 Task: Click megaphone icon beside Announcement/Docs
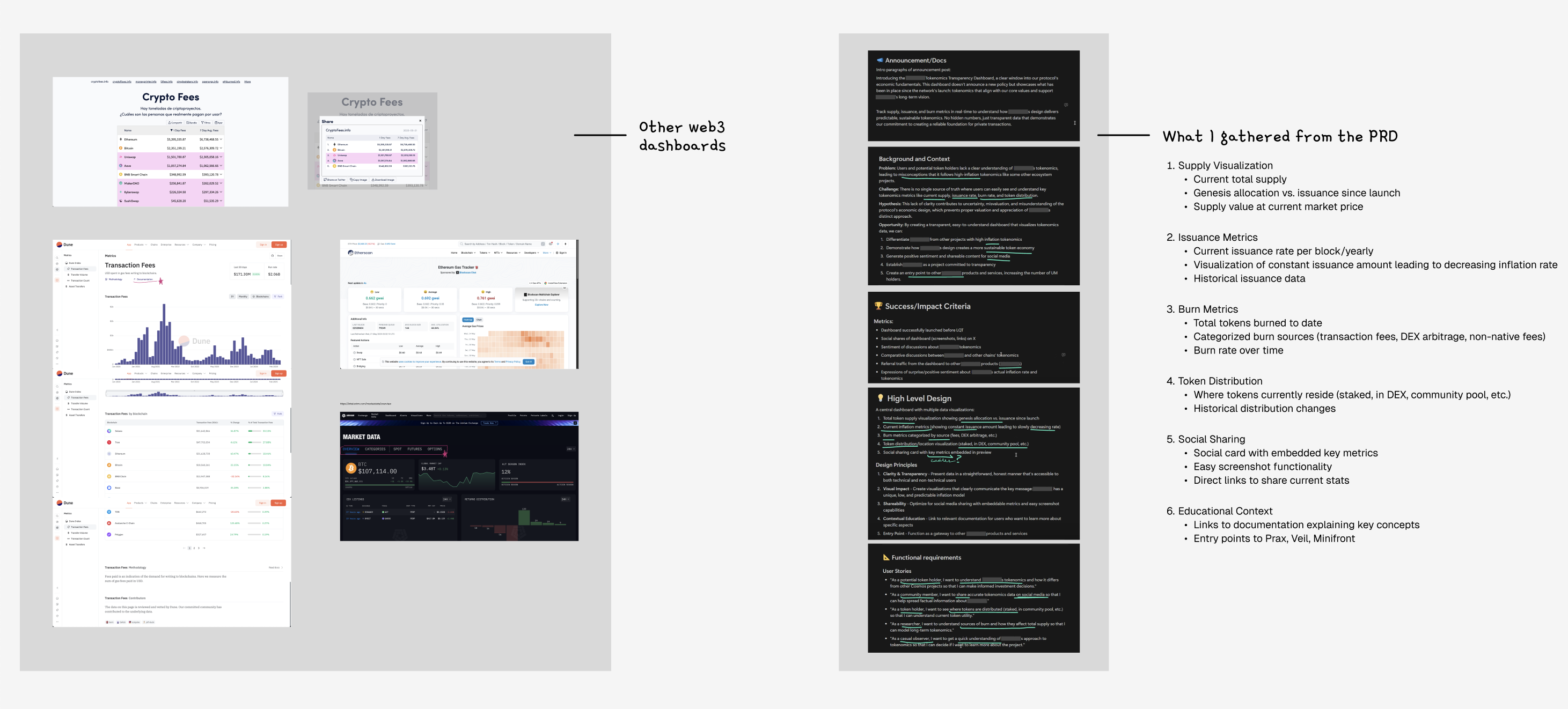click(x=880, y=60)
